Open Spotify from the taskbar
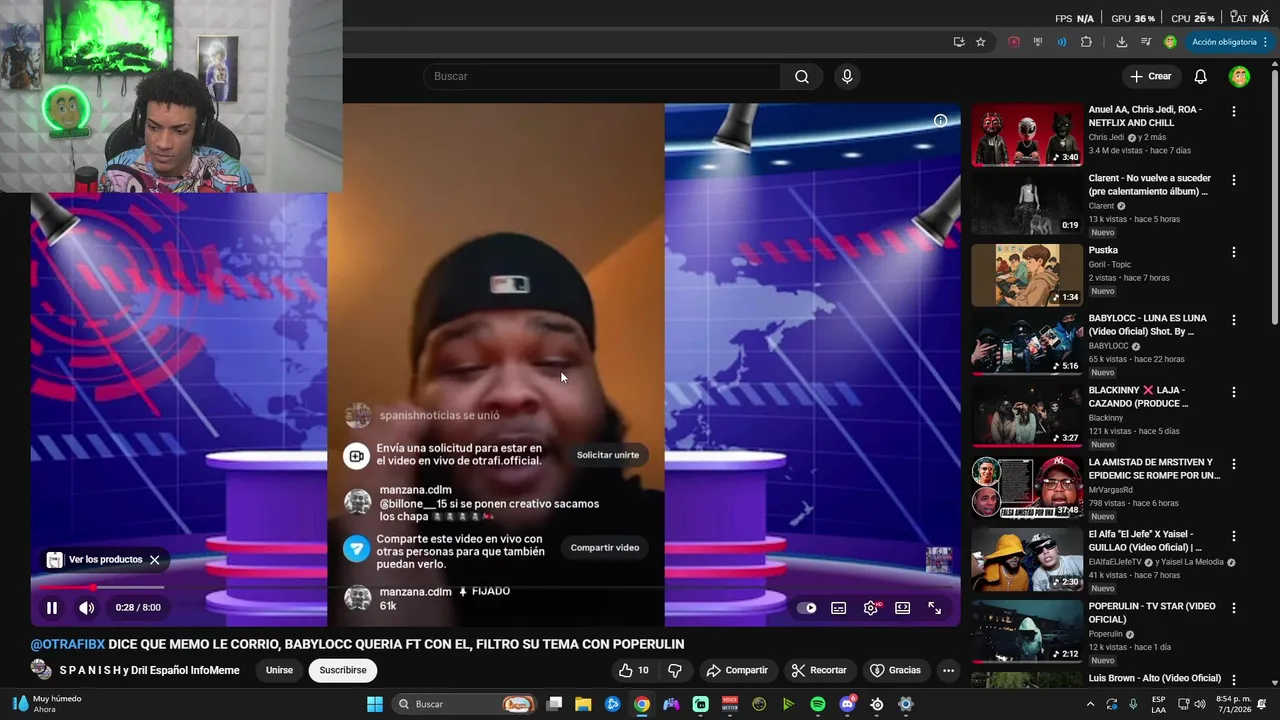 [x=818, y=704]
